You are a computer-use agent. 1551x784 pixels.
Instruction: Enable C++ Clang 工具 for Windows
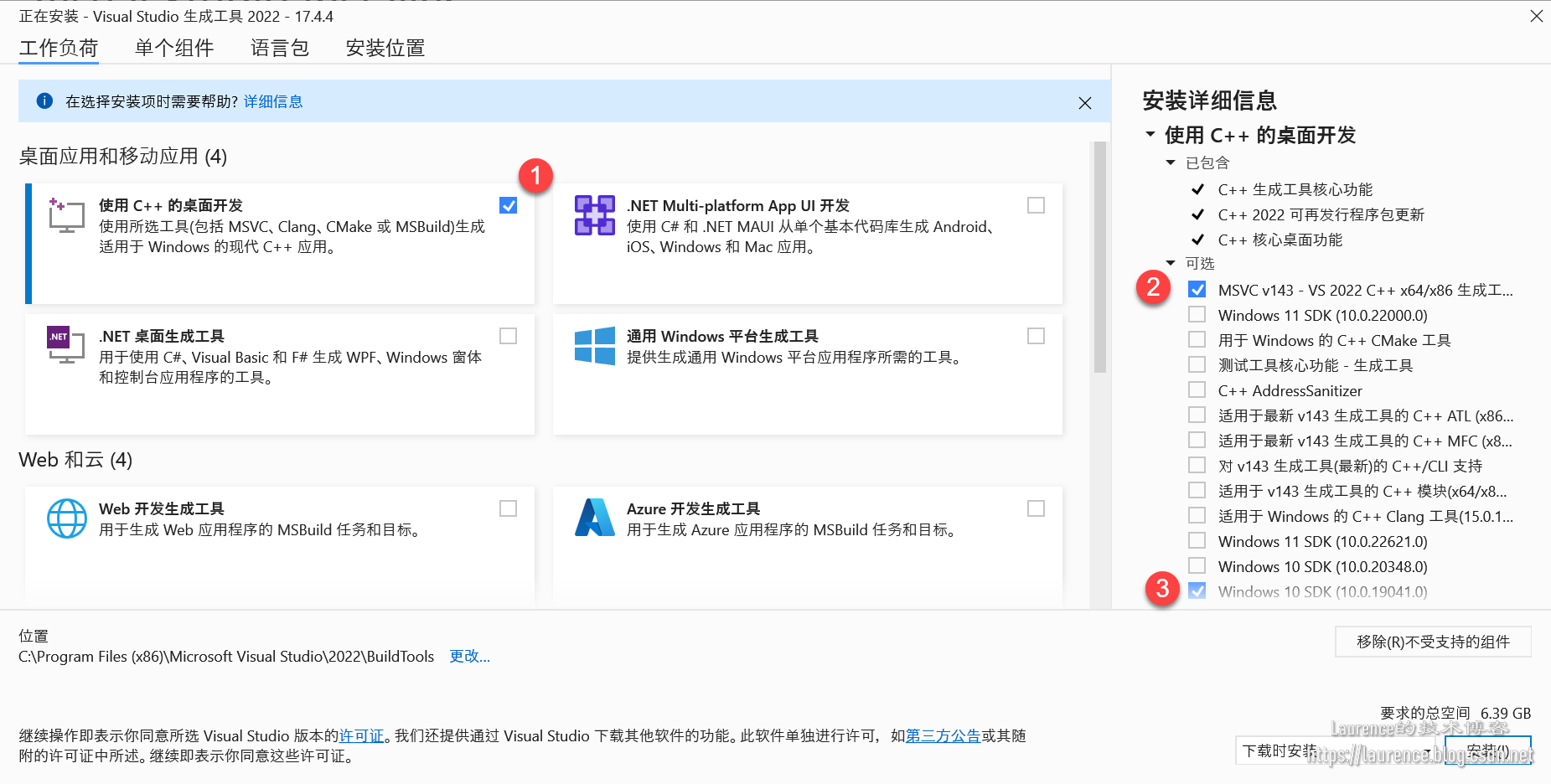click(1197, 515)
